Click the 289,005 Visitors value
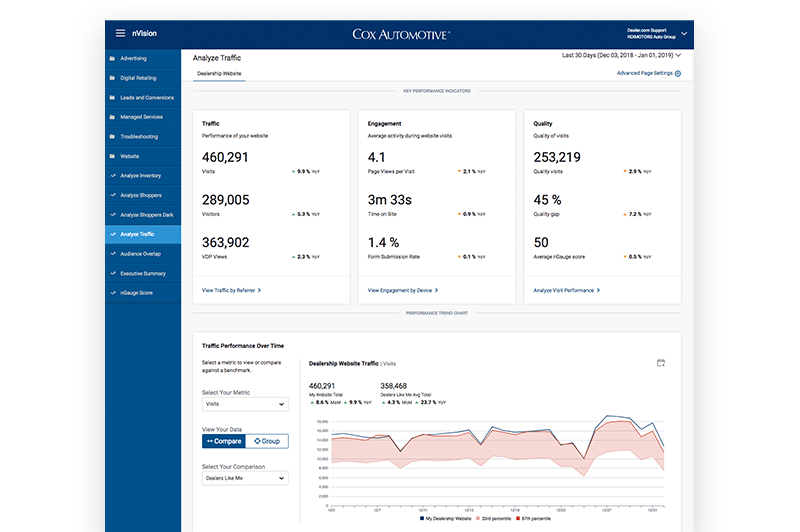The image size is (800, 532). (x=226, y=200)
